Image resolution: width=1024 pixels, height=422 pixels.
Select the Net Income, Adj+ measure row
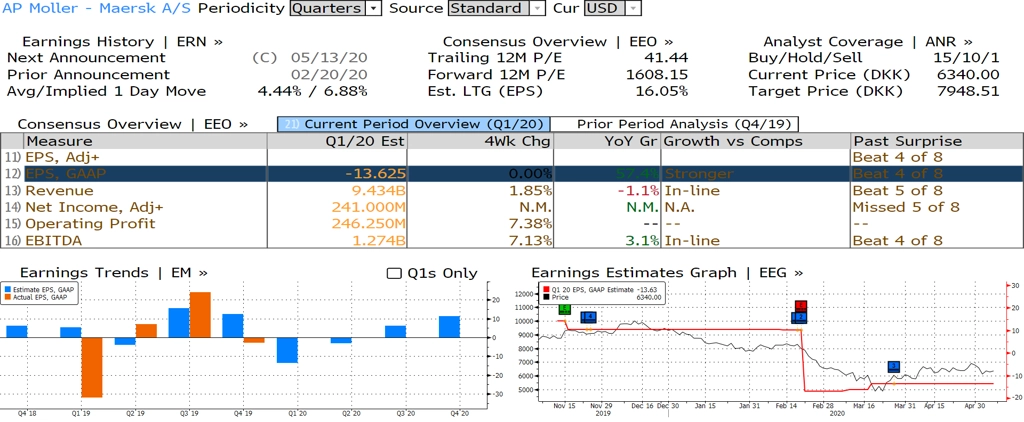511,207
